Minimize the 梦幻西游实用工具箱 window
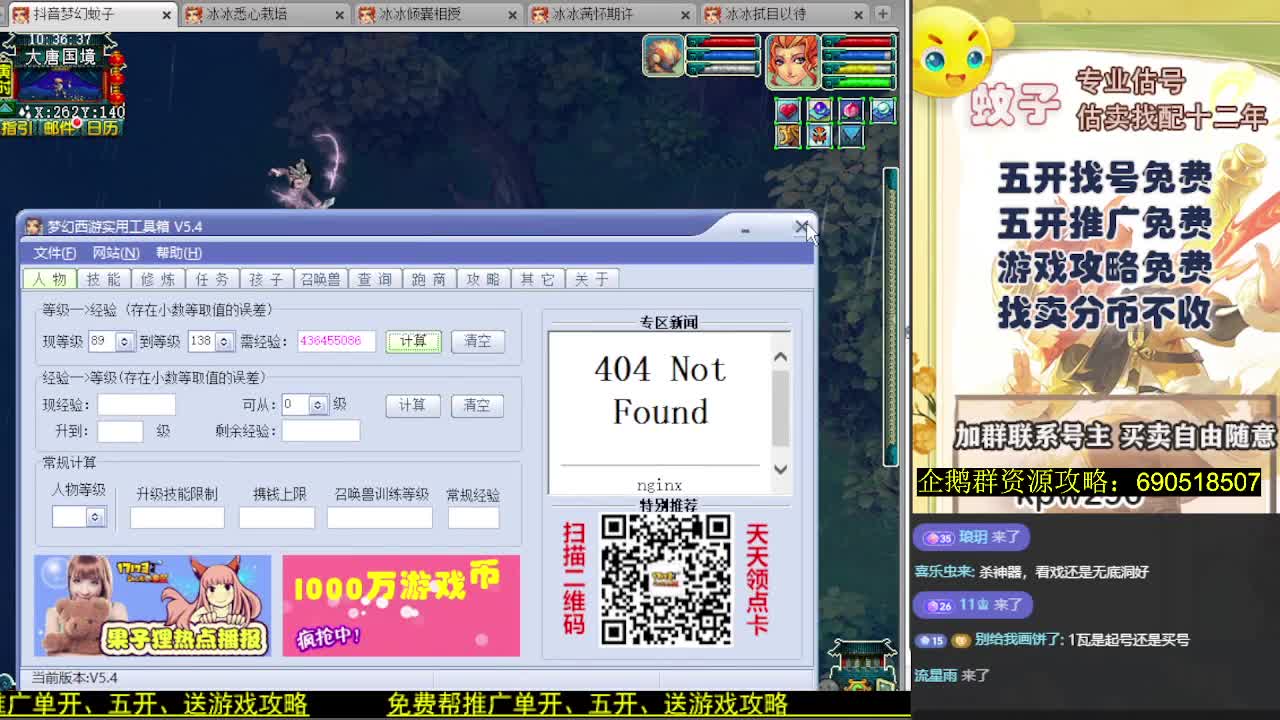This screenshot has width=1280, height=720. click(x=745, y=229)
